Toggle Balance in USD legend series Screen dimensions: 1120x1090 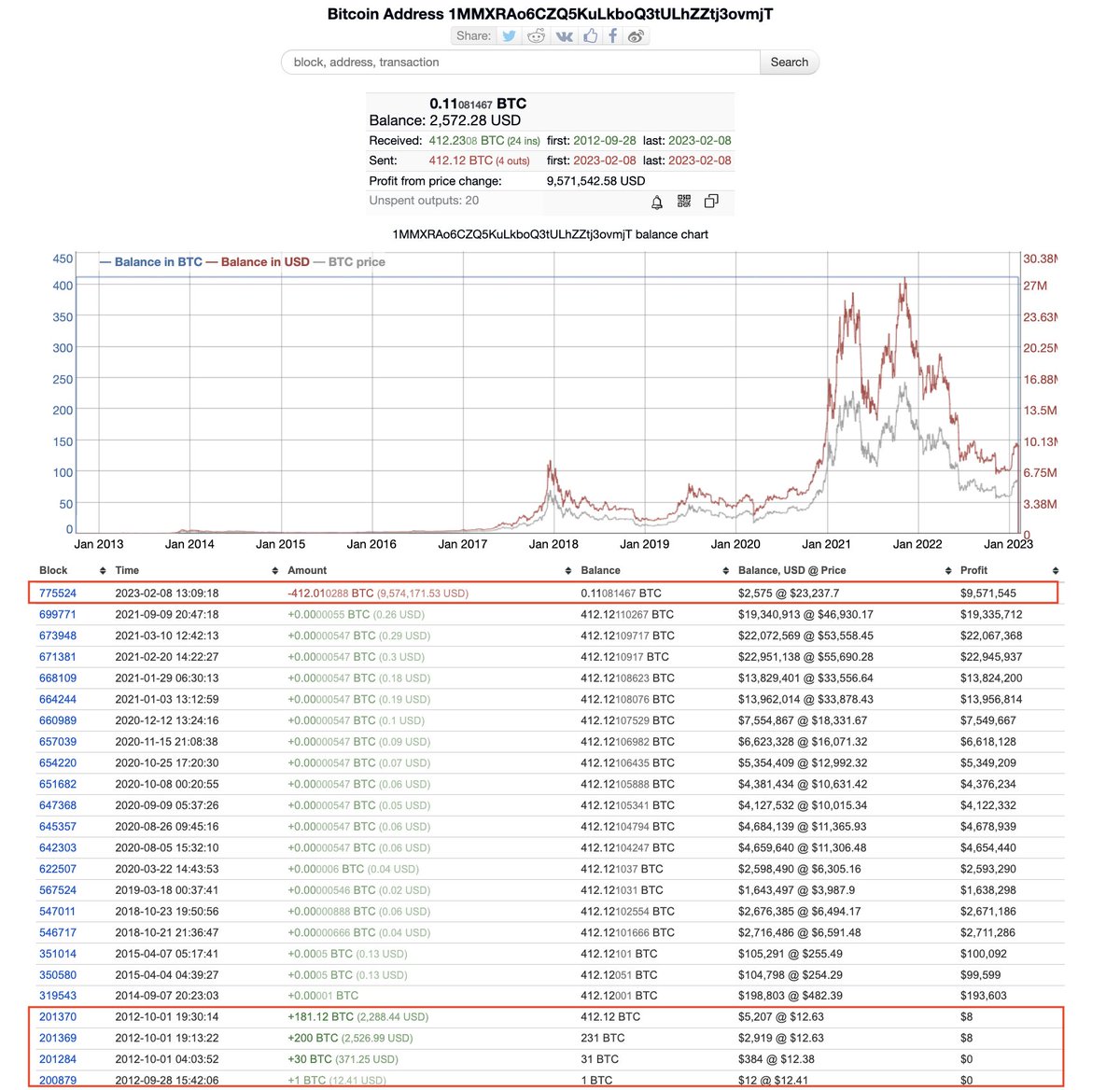click(x=258, y=262)
